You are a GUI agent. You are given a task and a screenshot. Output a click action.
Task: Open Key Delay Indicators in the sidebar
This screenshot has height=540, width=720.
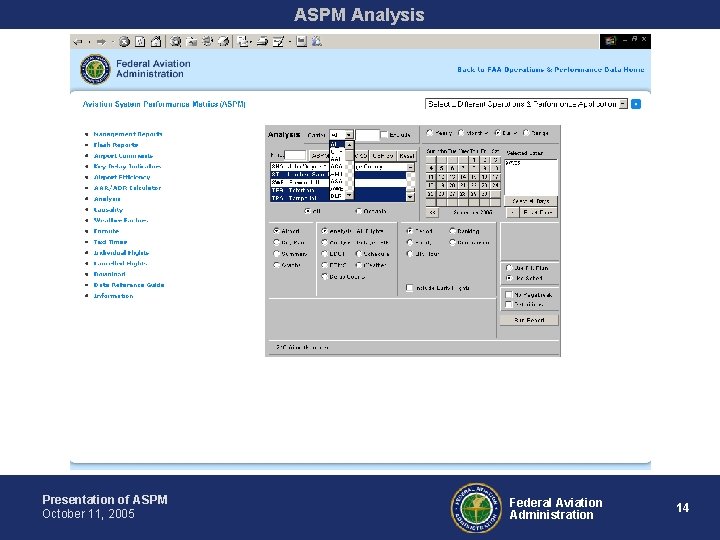click(127, 166)
